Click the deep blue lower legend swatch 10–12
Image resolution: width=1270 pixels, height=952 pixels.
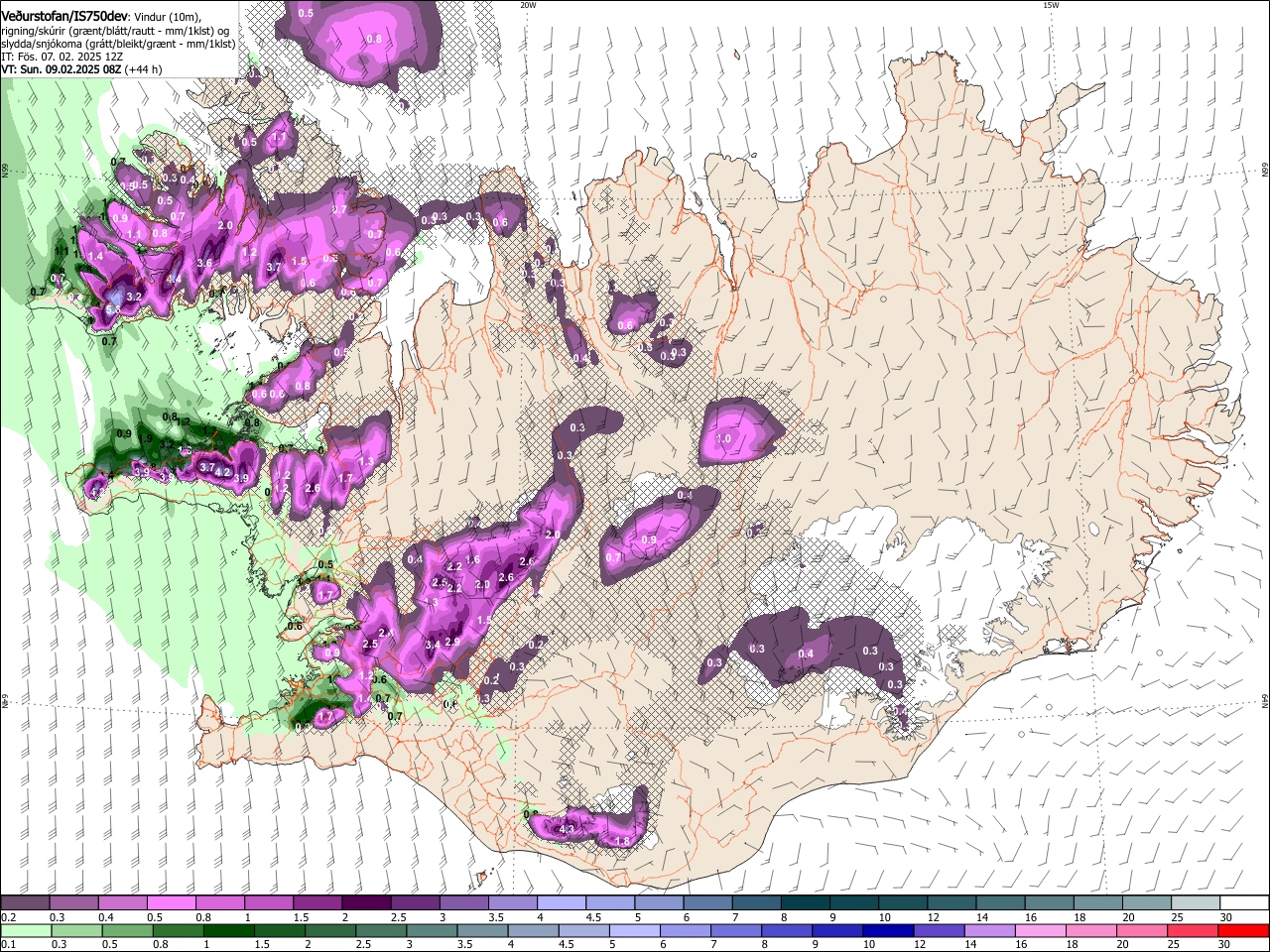889,931
